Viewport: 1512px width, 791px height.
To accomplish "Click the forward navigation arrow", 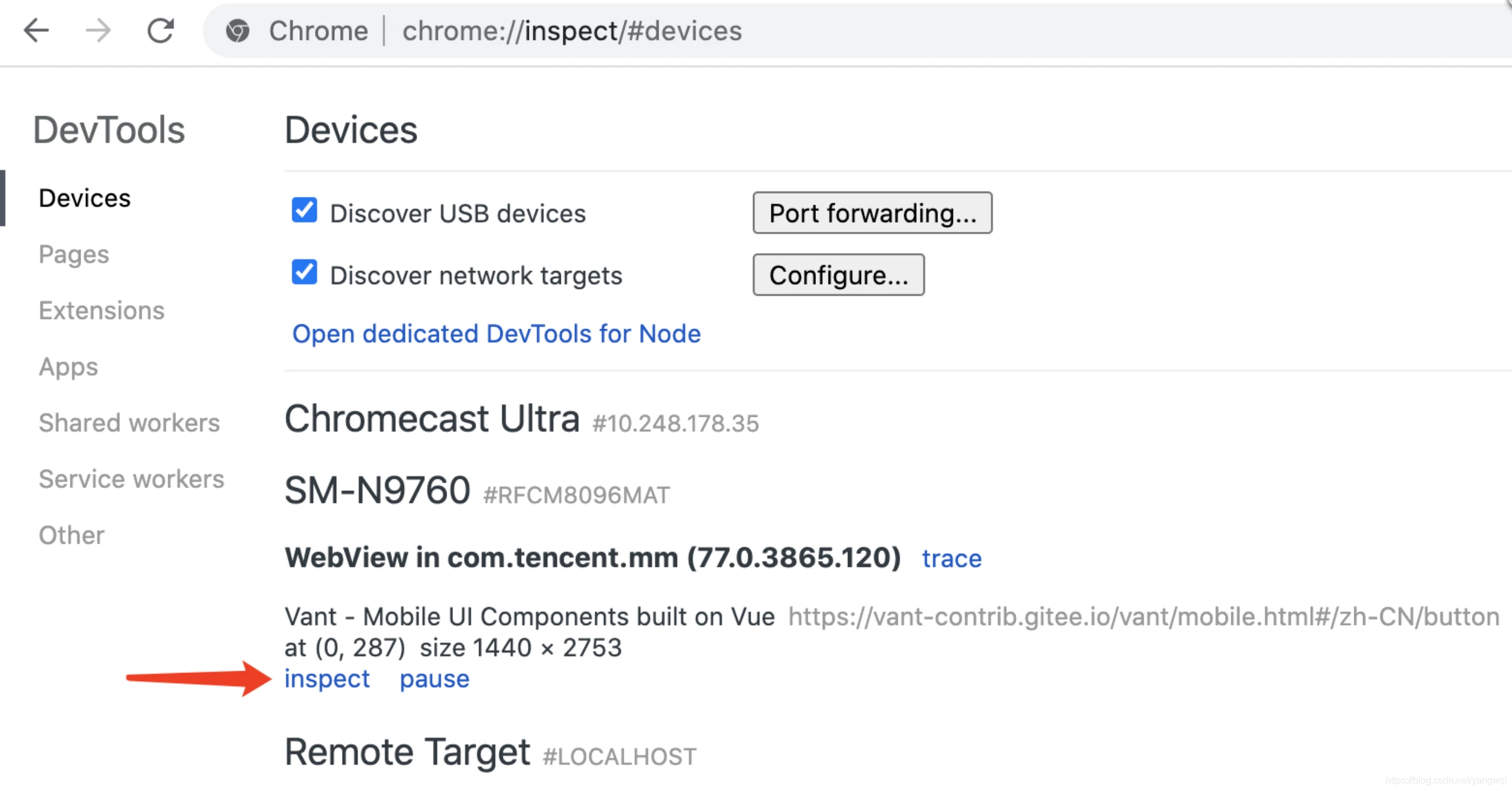I will [x=98, y=30].
